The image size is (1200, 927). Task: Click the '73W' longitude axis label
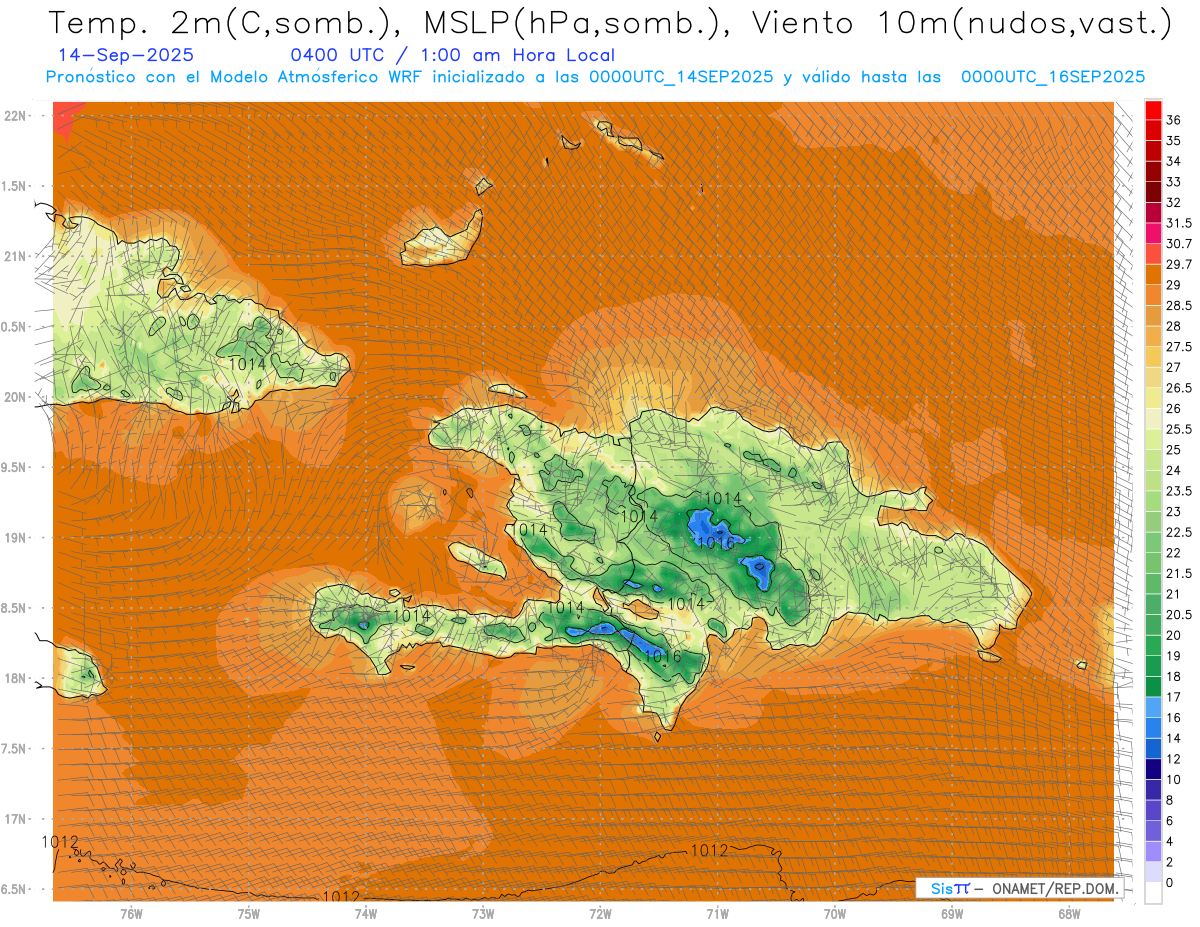coord(483,913)
